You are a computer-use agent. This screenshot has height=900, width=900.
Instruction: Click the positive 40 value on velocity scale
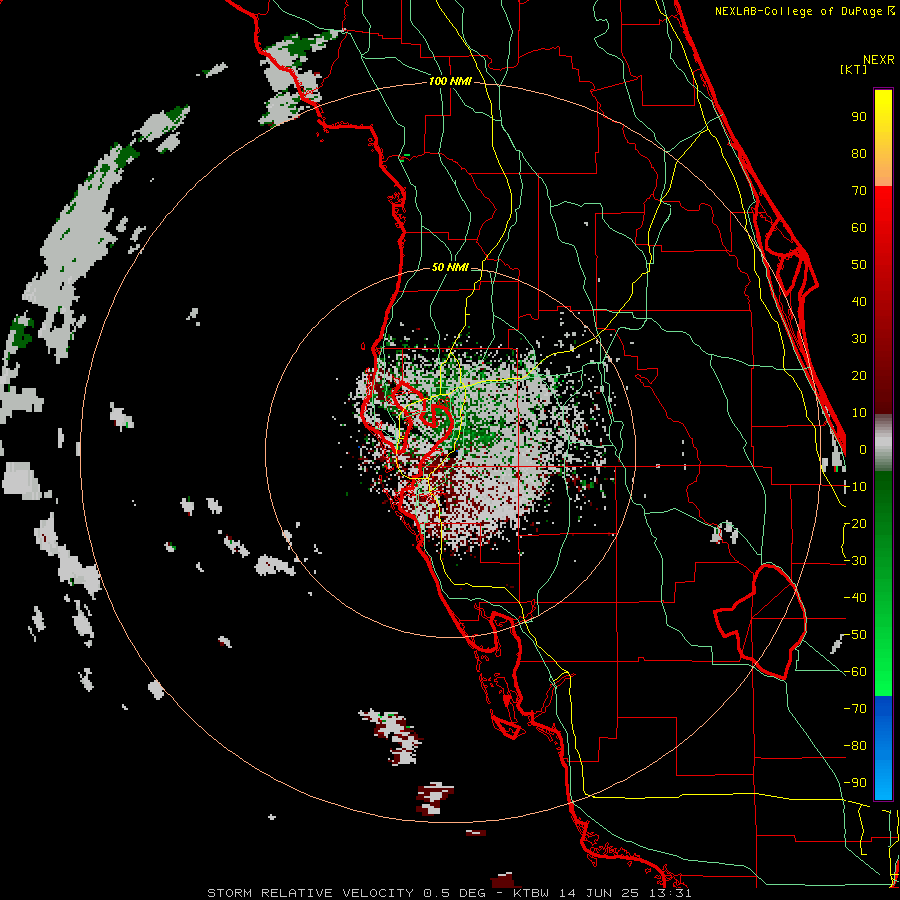point(859,301)
